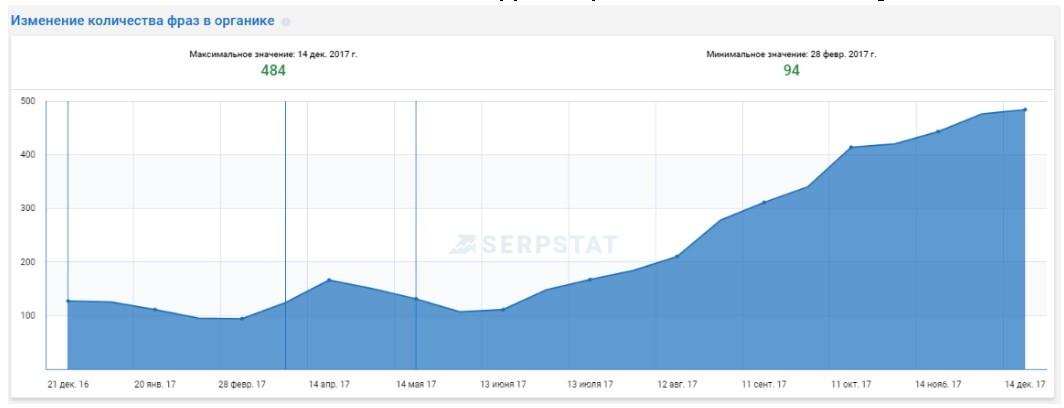
Task: Select the lowest data point at 28 февр. 17
Action: [x=242, y=318]
